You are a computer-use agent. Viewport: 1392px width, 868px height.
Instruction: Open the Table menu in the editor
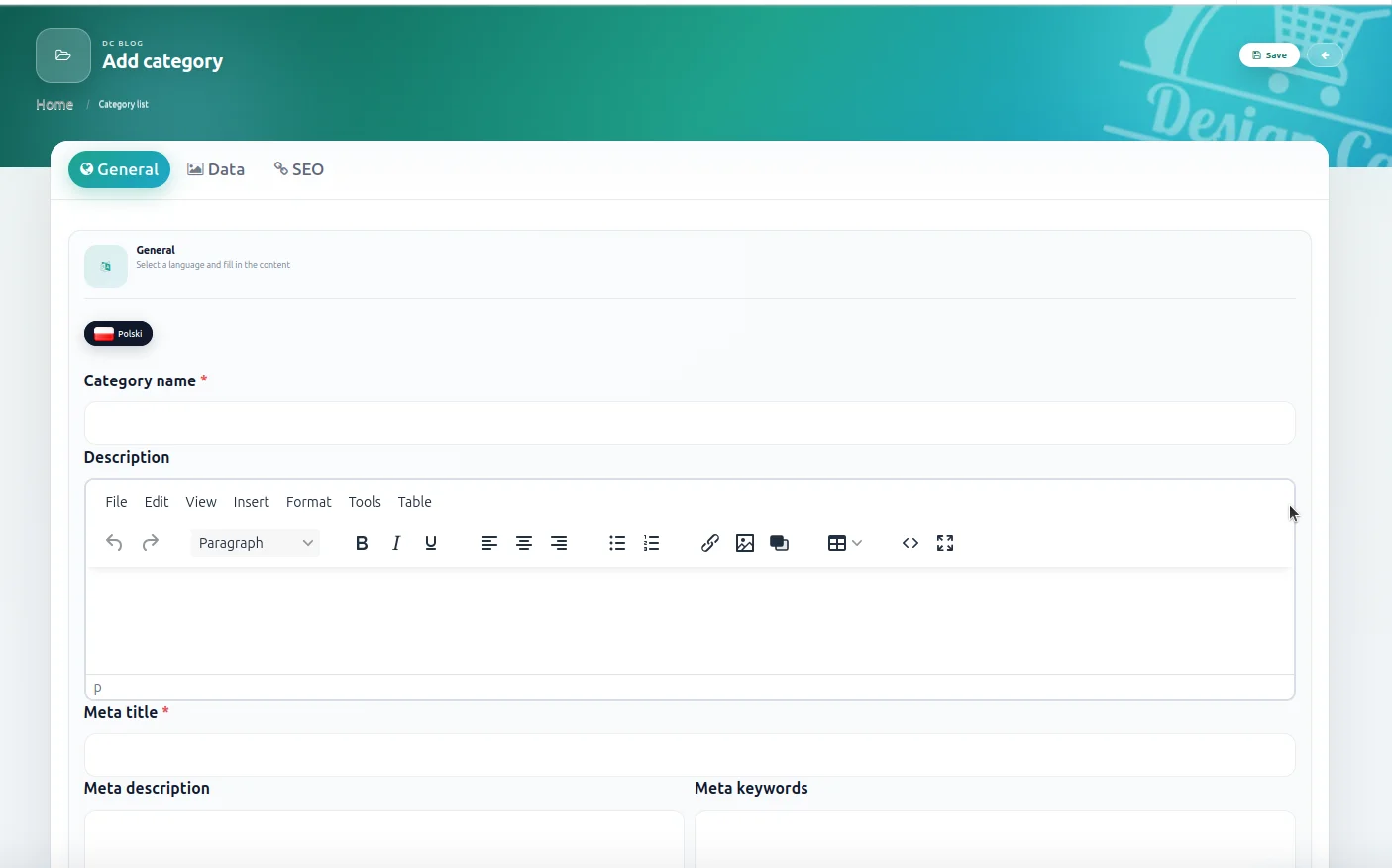(415, 502)
